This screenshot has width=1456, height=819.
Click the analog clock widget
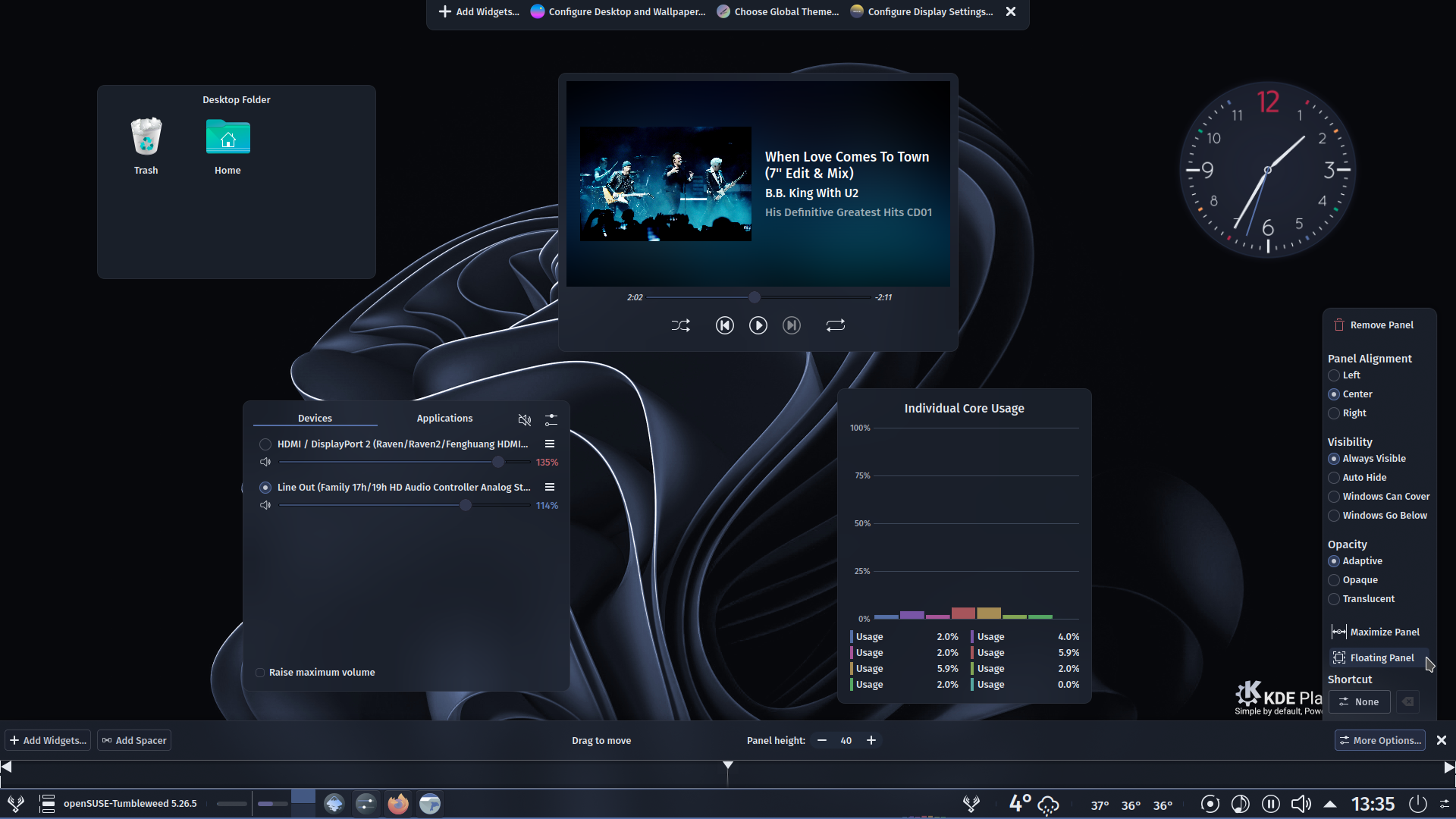(1267, 170)
